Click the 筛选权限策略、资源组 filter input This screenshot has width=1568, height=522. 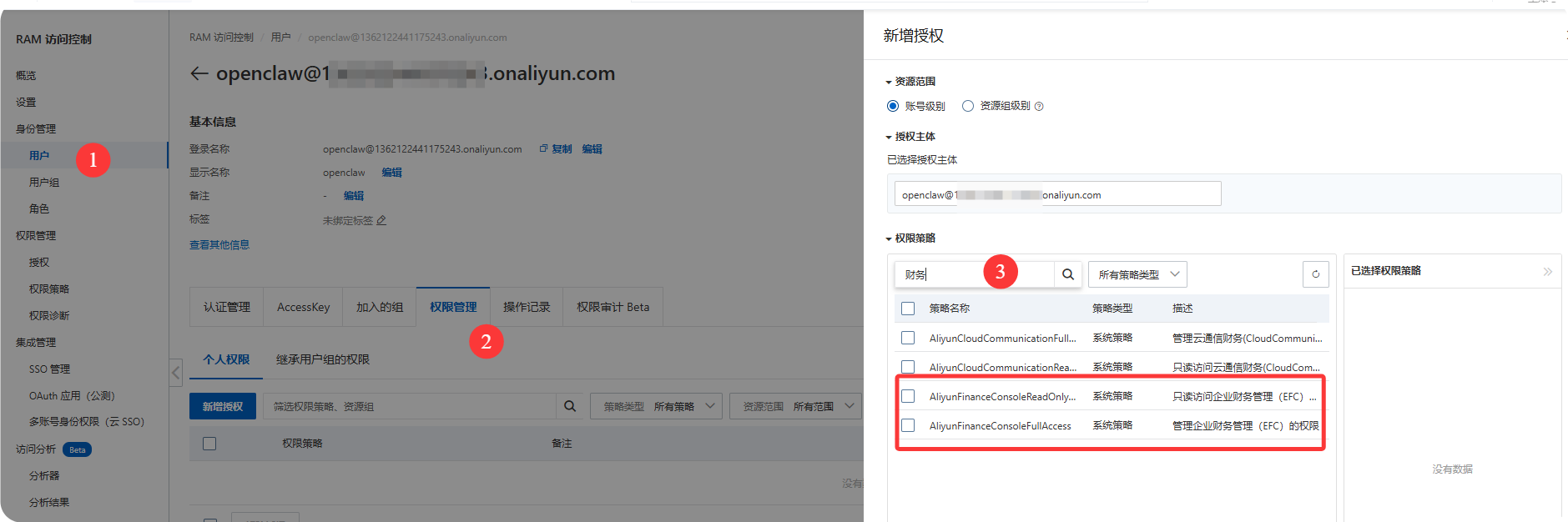pos(410,406)
